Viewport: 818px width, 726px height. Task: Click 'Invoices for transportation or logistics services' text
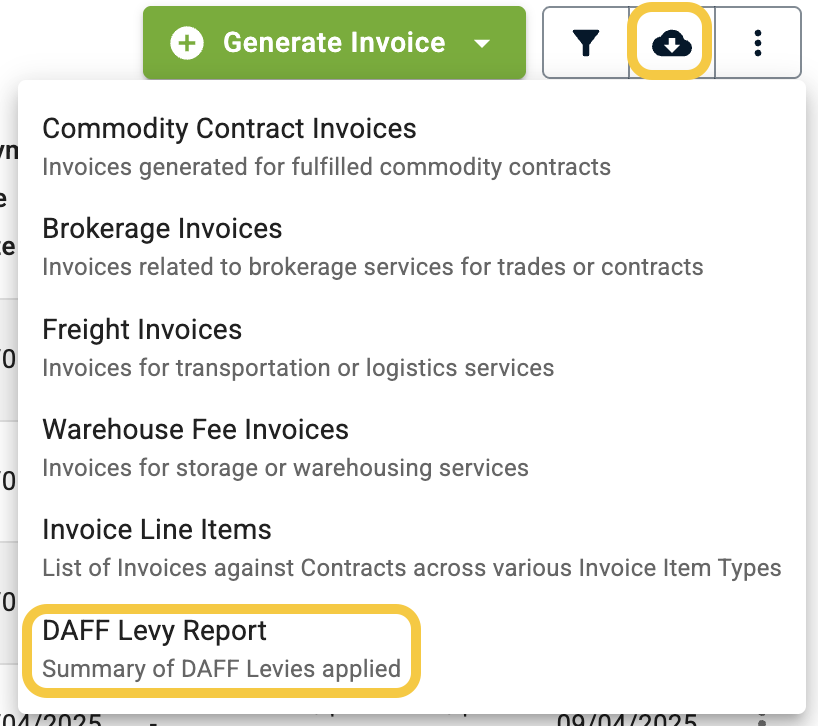coord(298,368)
